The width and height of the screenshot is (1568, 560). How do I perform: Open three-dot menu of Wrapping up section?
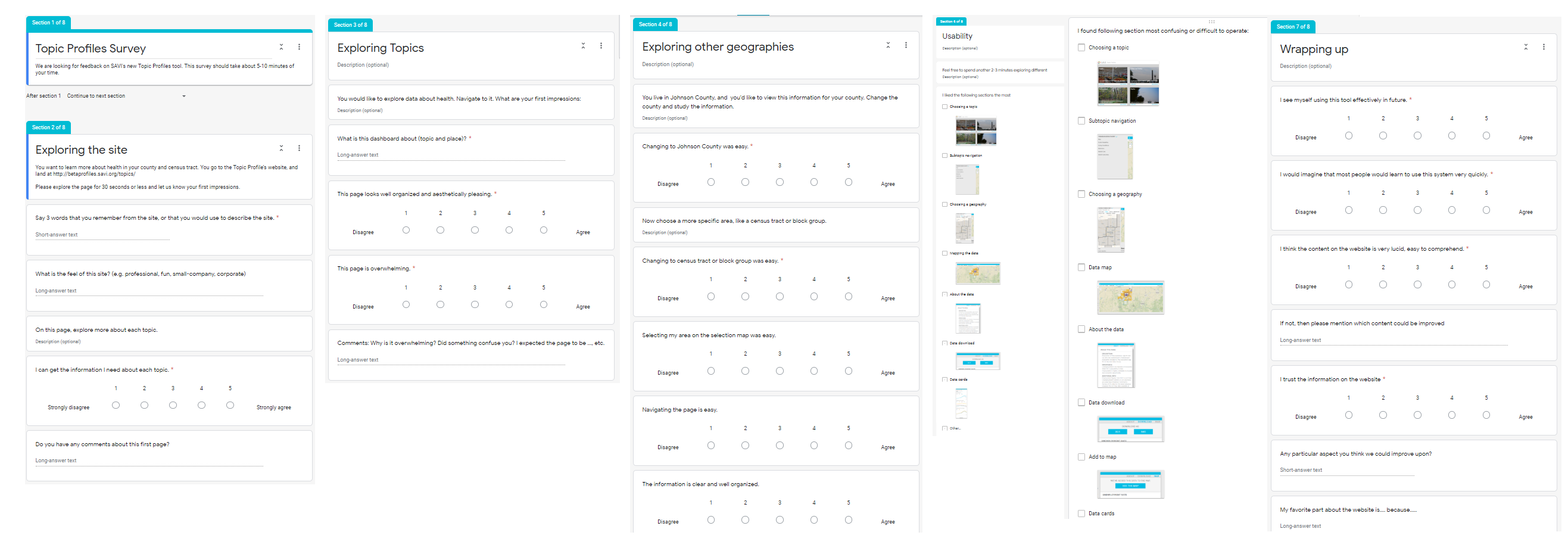click(x=1543, y=47)
